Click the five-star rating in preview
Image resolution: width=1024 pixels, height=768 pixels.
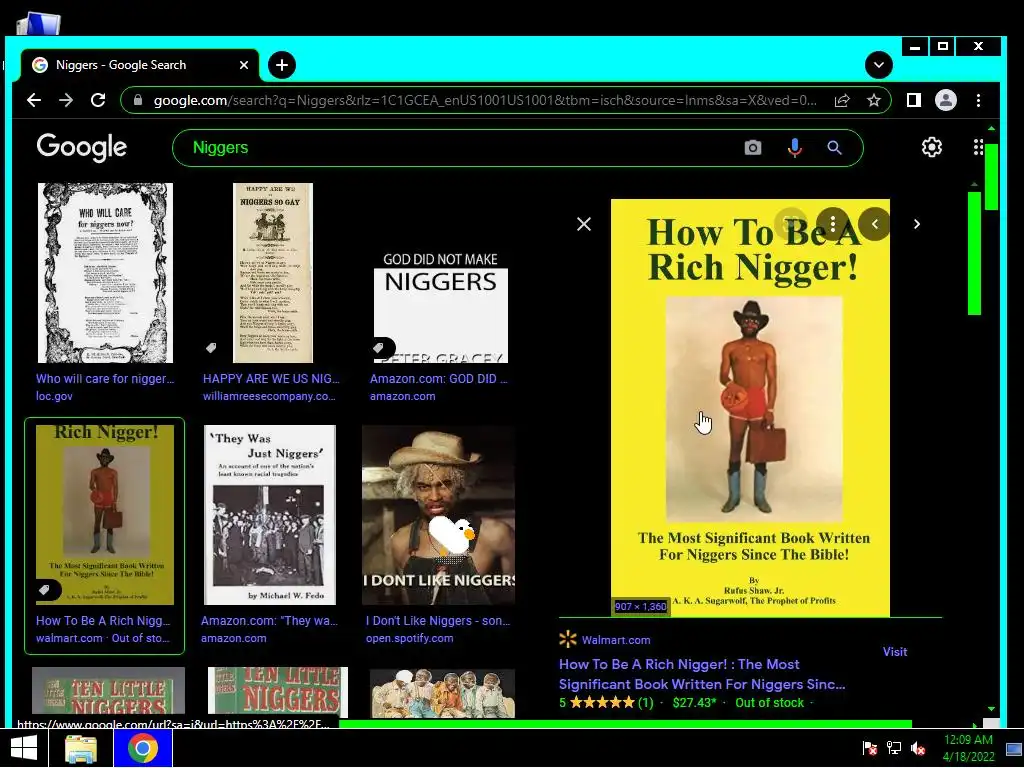[x=601, y=703]
